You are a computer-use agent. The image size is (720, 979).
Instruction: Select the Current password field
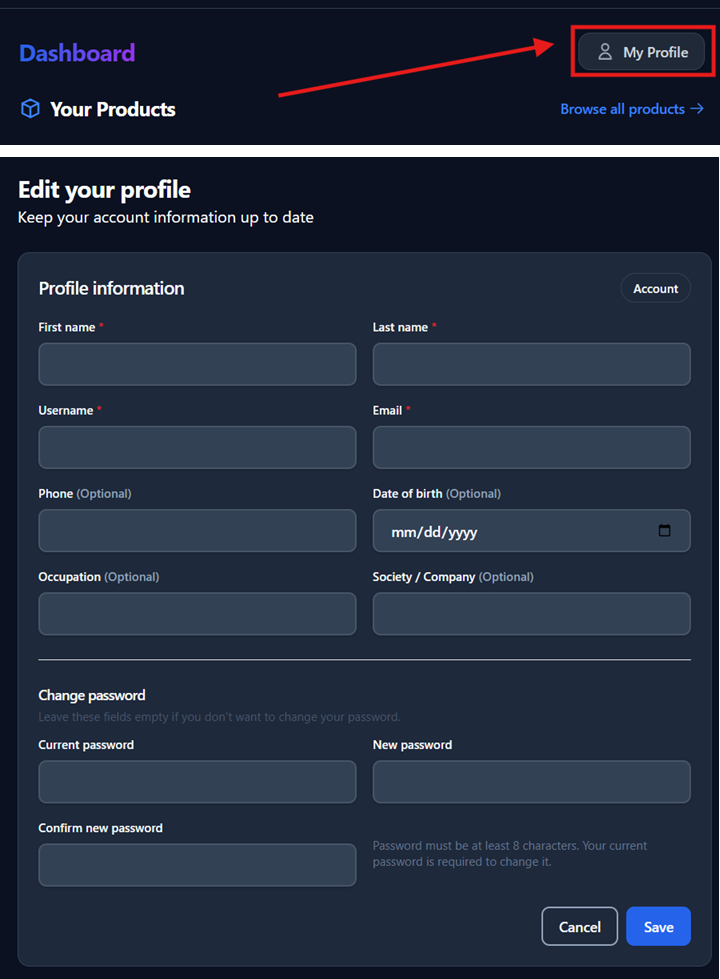(x=197, y=781)
